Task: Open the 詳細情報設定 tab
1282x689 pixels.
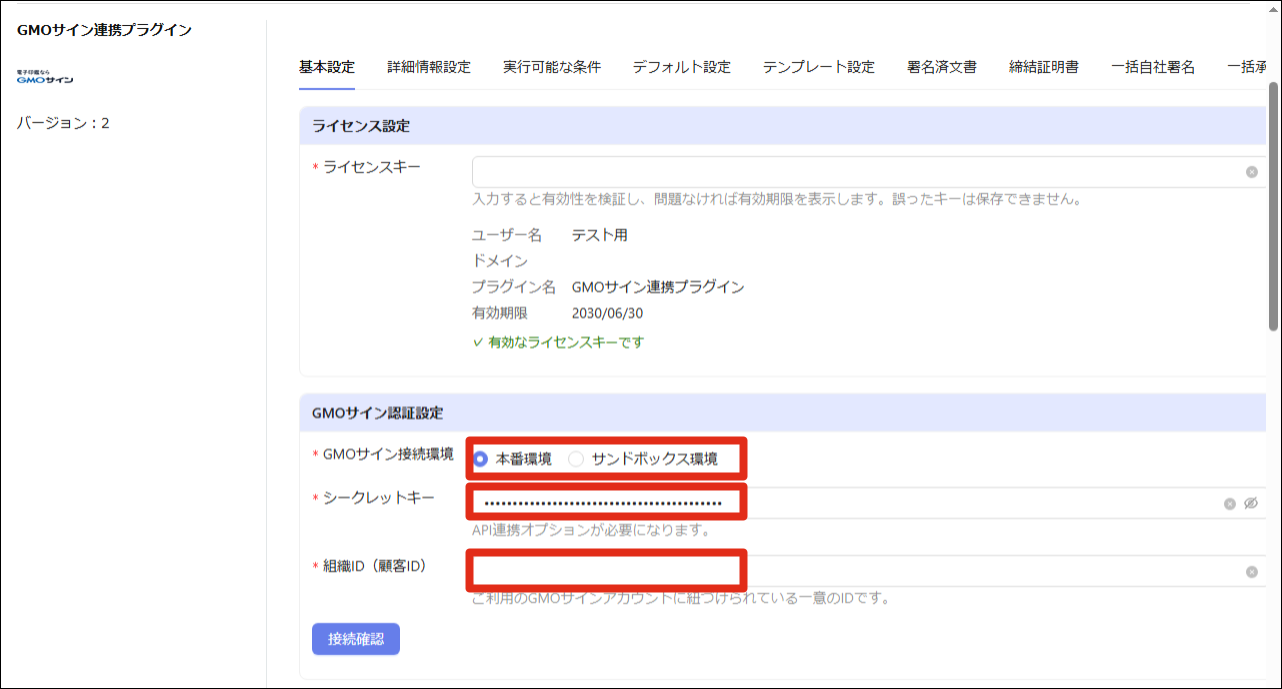Action: [429, 68]
